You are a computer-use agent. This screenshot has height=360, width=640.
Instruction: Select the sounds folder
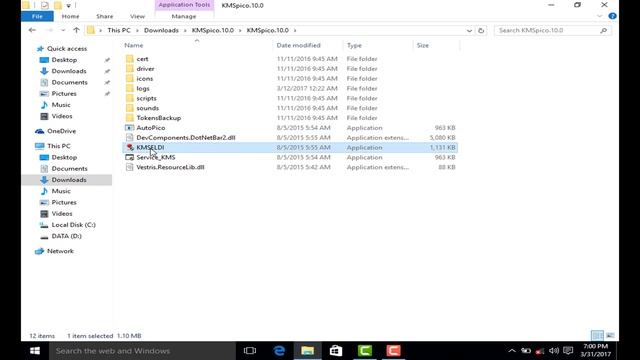coord(147,108)
